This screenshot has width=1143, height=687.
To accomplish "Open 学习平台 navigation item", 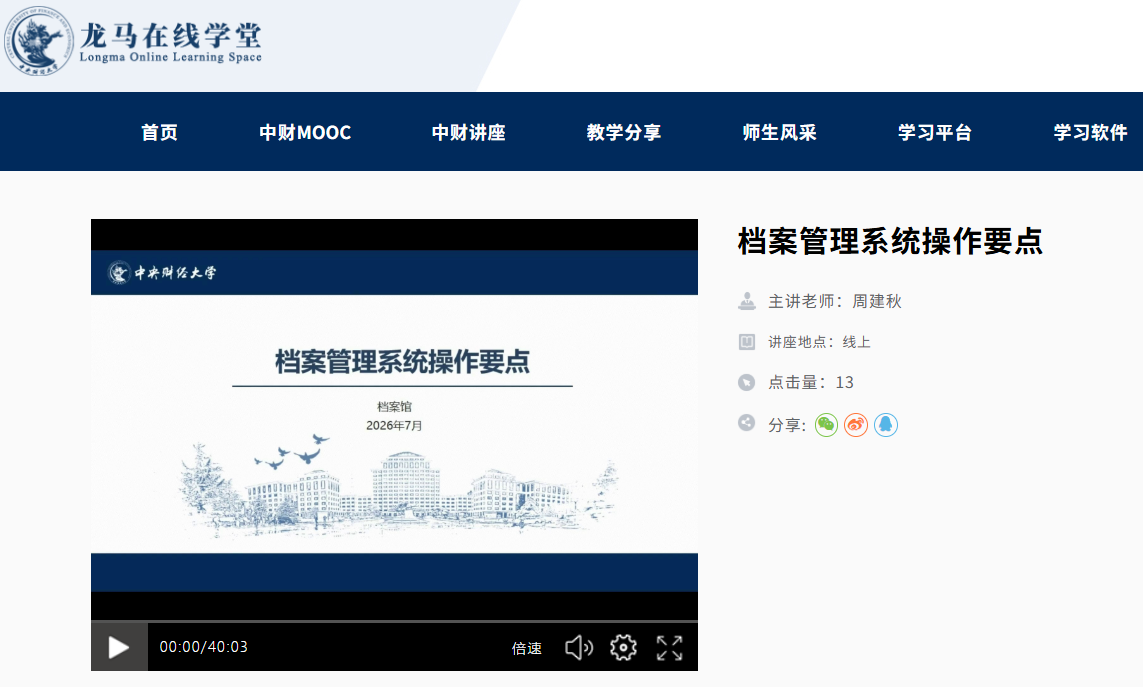I will click(935, 132).
